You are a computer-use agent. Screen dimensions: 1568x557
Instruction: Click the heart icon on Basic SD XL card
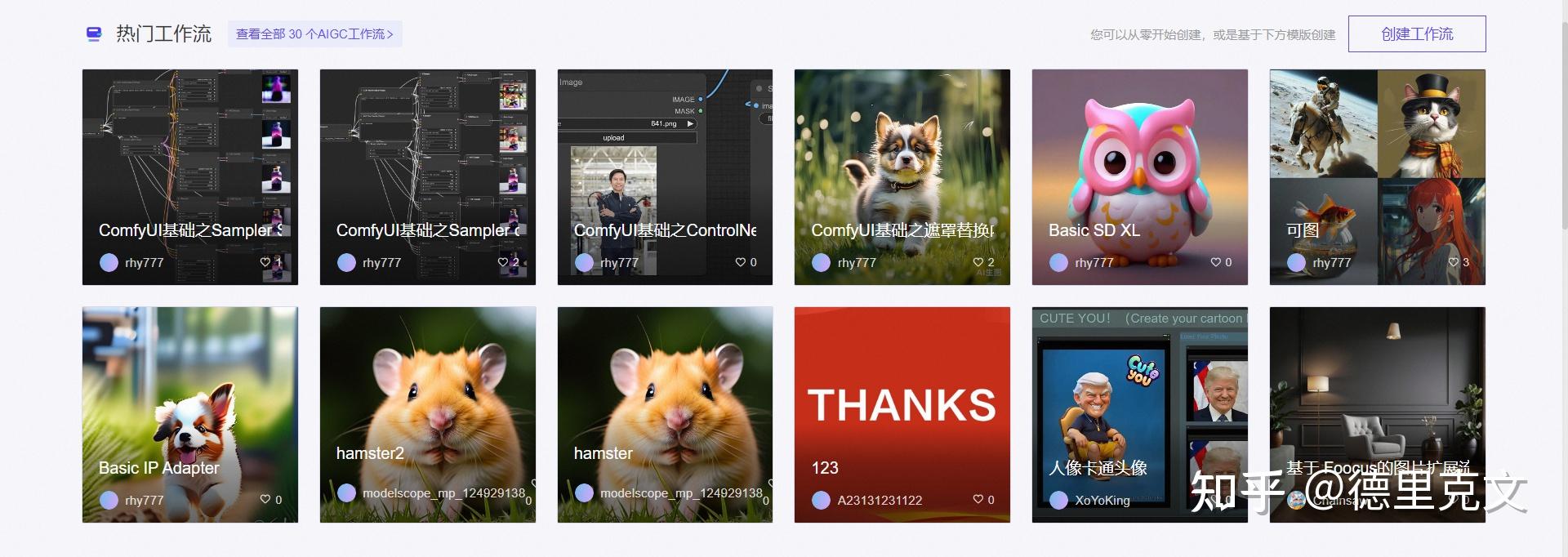1216,262
